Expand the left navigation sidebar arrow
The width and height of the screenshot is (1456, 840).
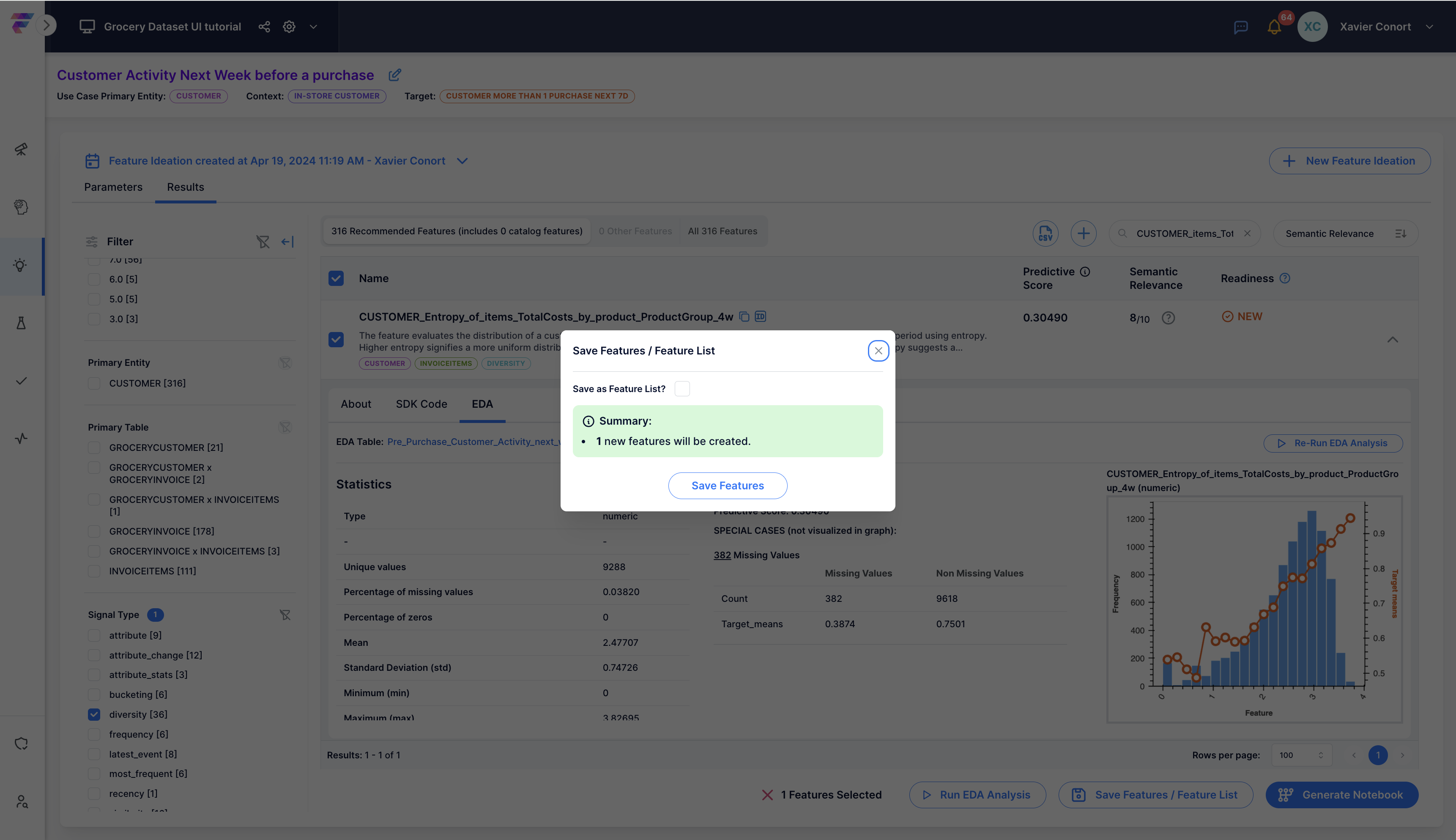click(46, 25)
